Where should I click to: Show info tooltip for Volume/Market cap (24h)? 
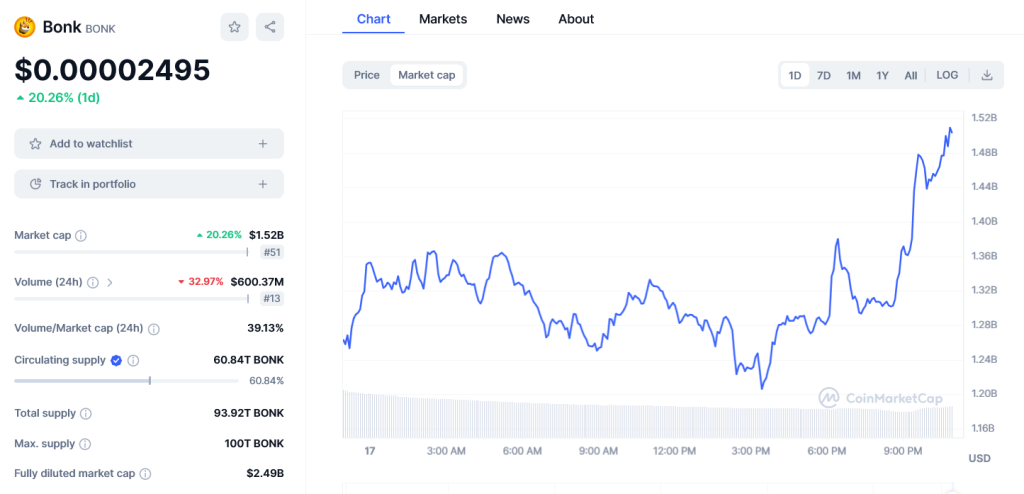click(153, 329)
